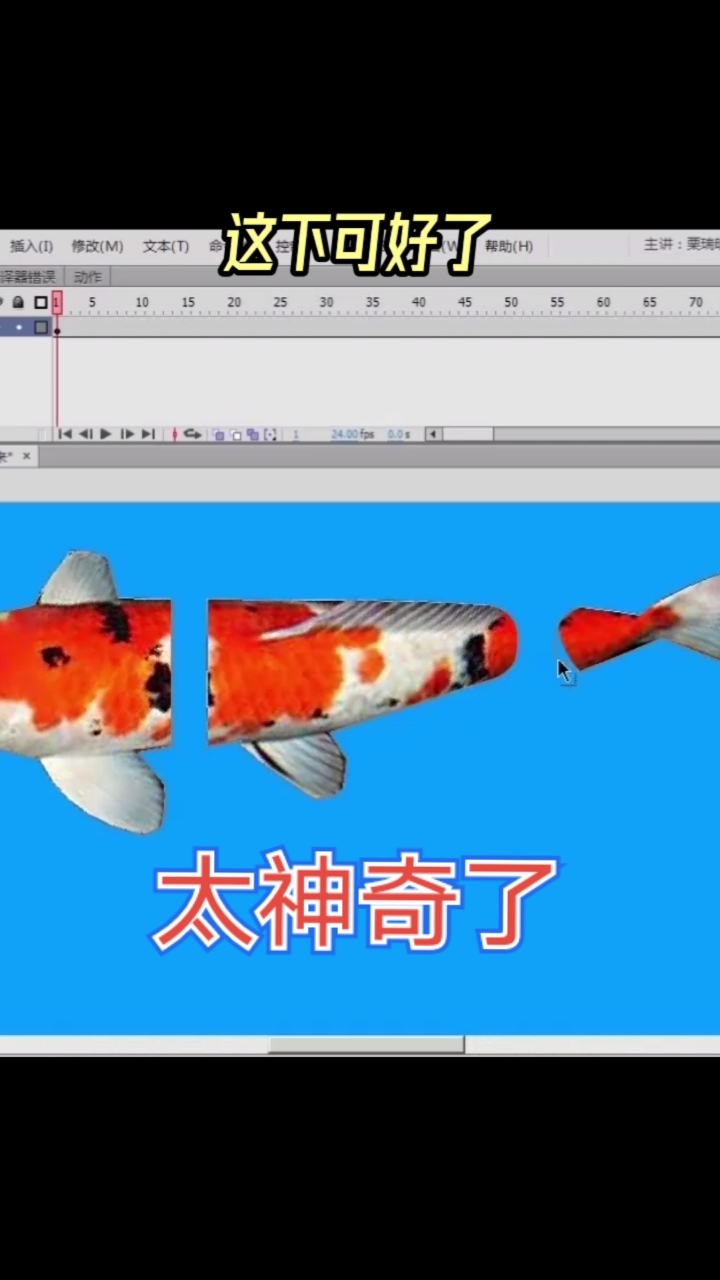Click frame number 70 on timeline ruler

pos(695,302)
